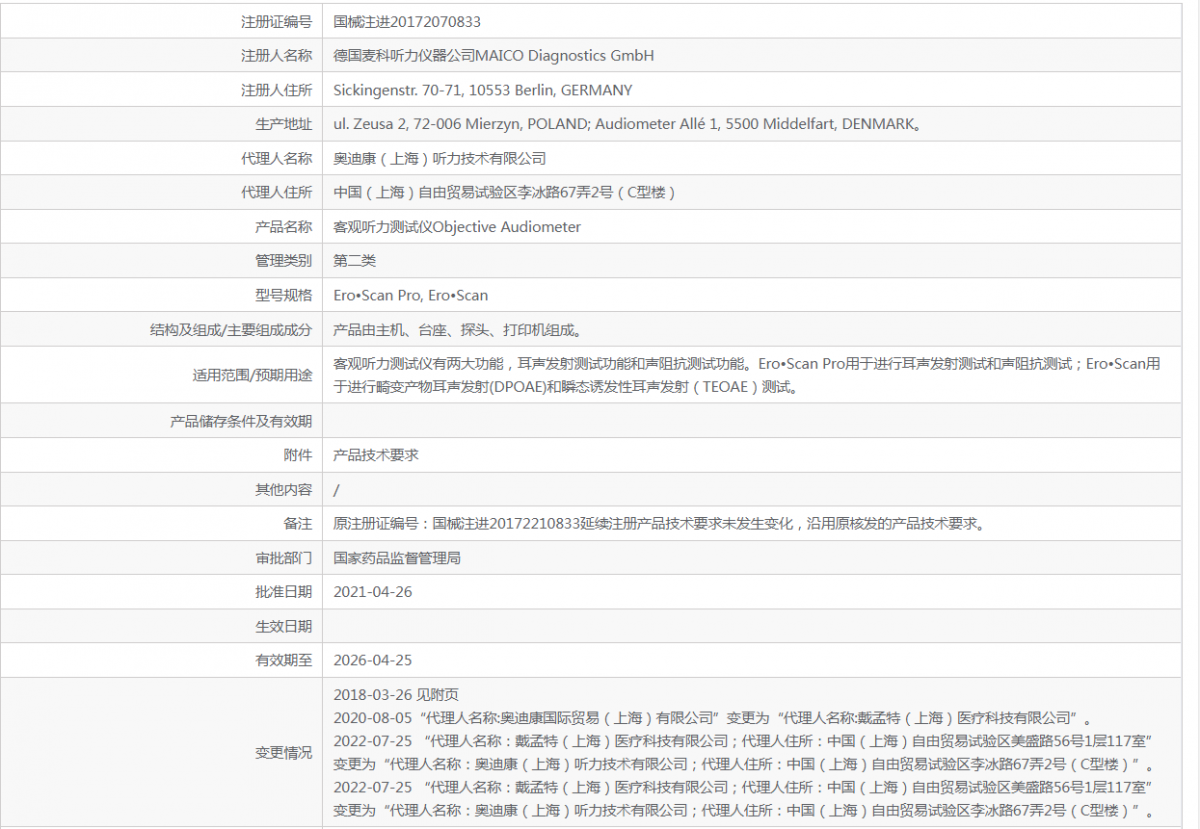This screenshot has width=1200, height=829.
Task: Click the 其他内容 row label
Action: click(x=284, y=489)
